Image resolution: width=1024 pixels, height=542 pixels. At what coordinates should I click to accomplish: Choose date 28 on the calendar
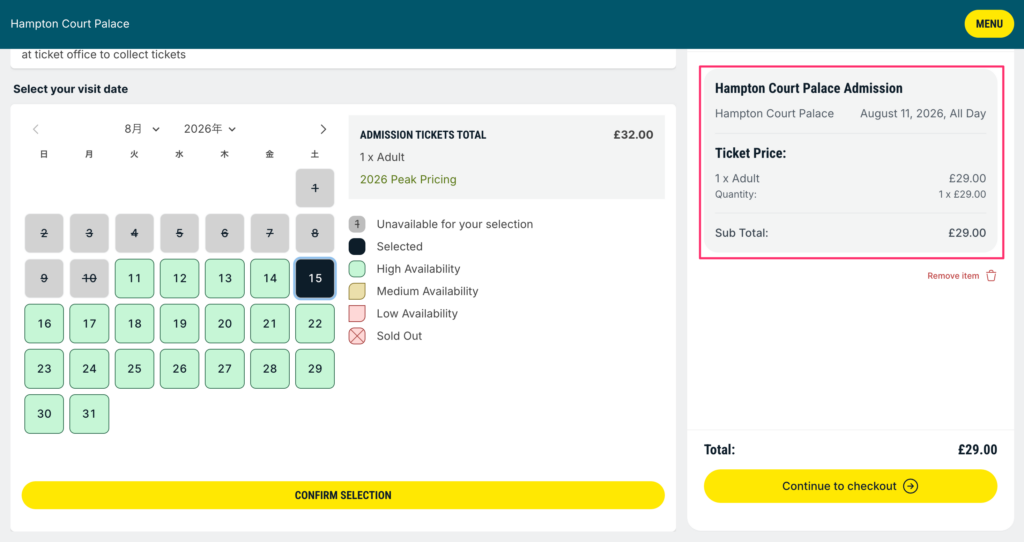pos(270,368)
